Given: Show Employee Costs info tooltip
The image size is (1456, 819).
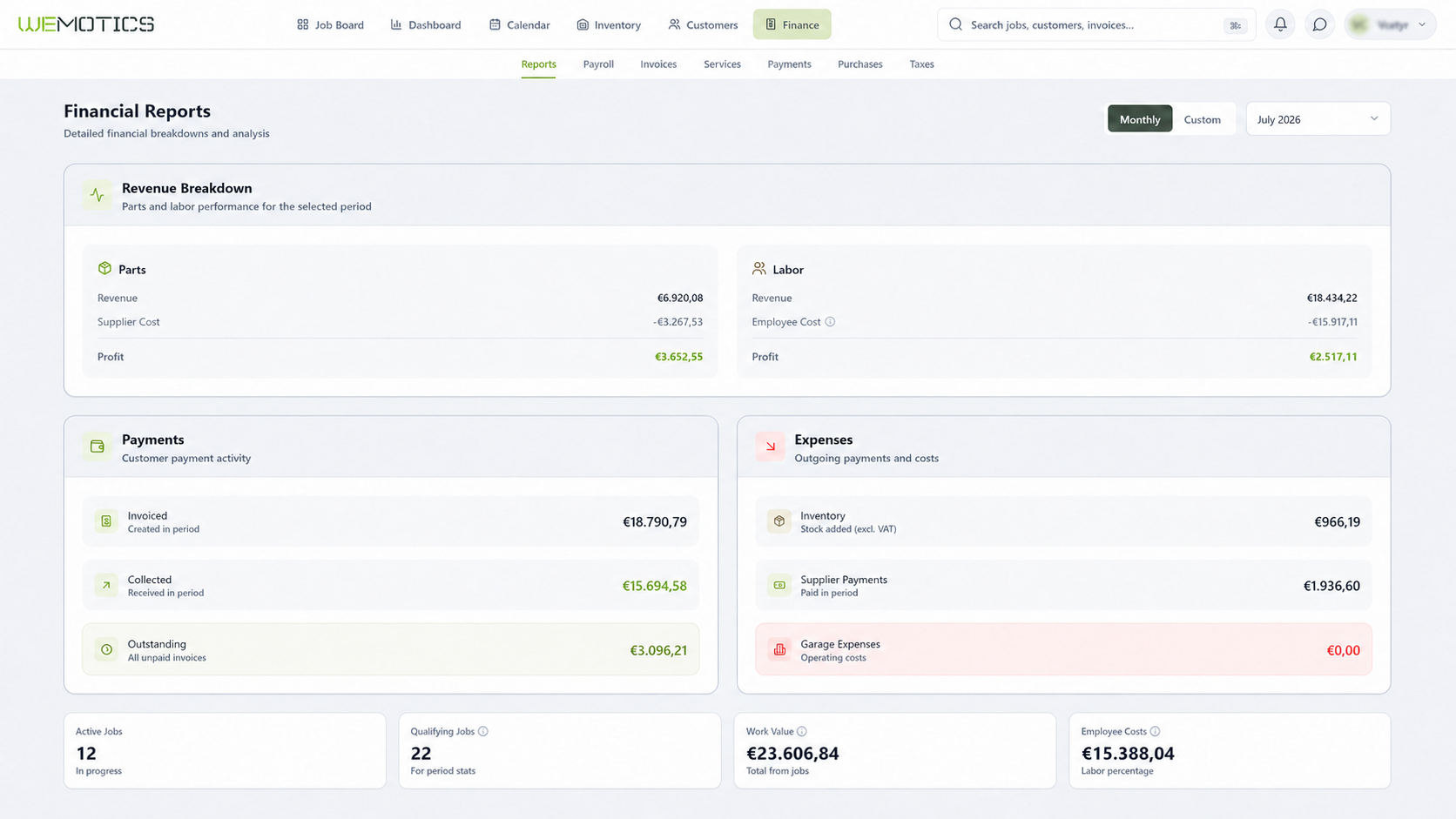Looking at the screenshot, I should point(1155,731).
